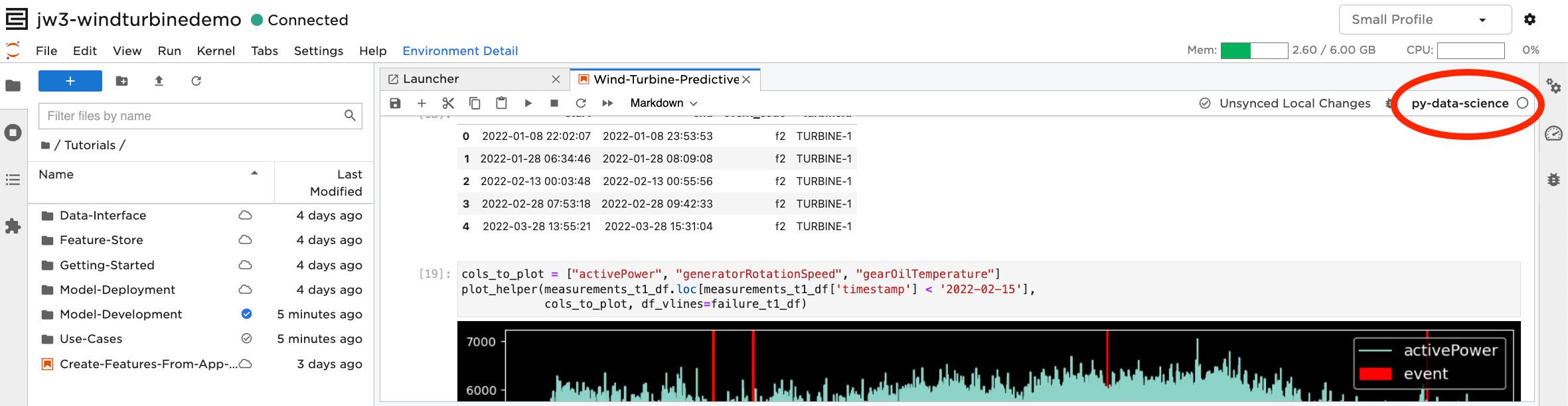Click the py-data-science kernel status circle

coord(1522,103)
